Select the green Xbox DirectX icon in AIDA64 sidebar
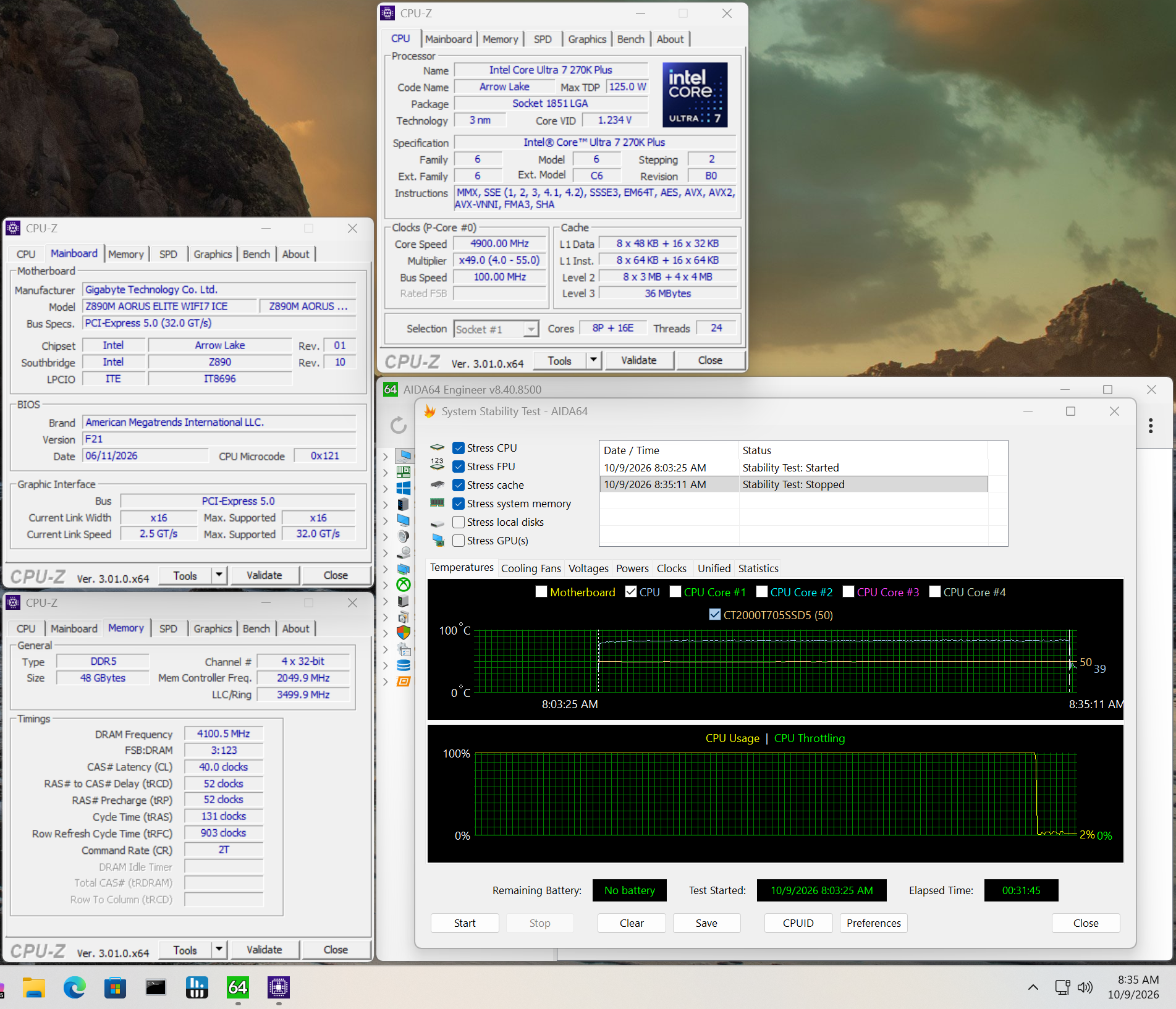1176x1009 pixels. coord(404,585)
